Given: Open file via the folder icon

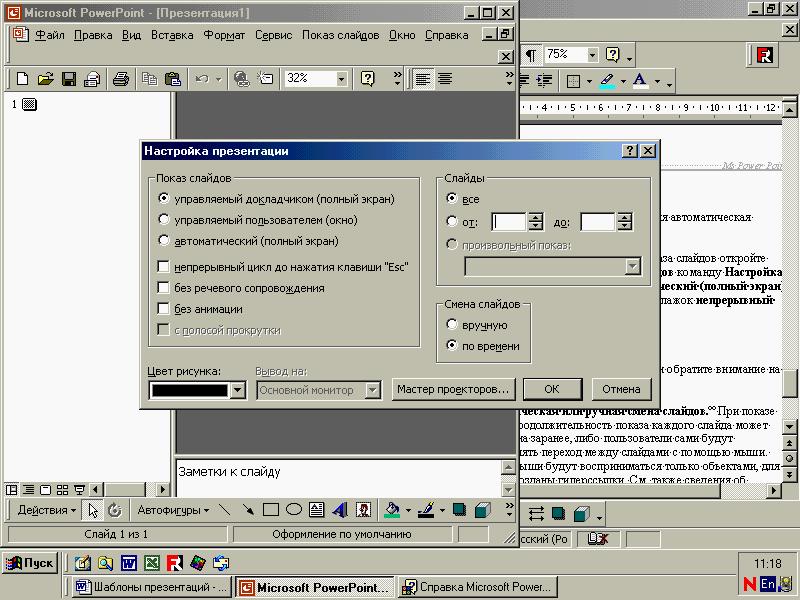Looking at the screenshot, I should tap(45, 79).
